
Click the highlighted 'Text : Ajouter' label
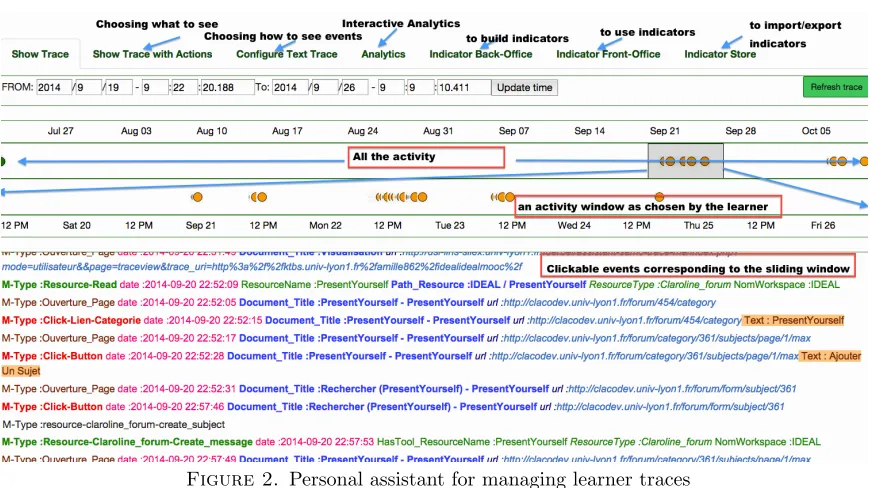coord(831,356)
